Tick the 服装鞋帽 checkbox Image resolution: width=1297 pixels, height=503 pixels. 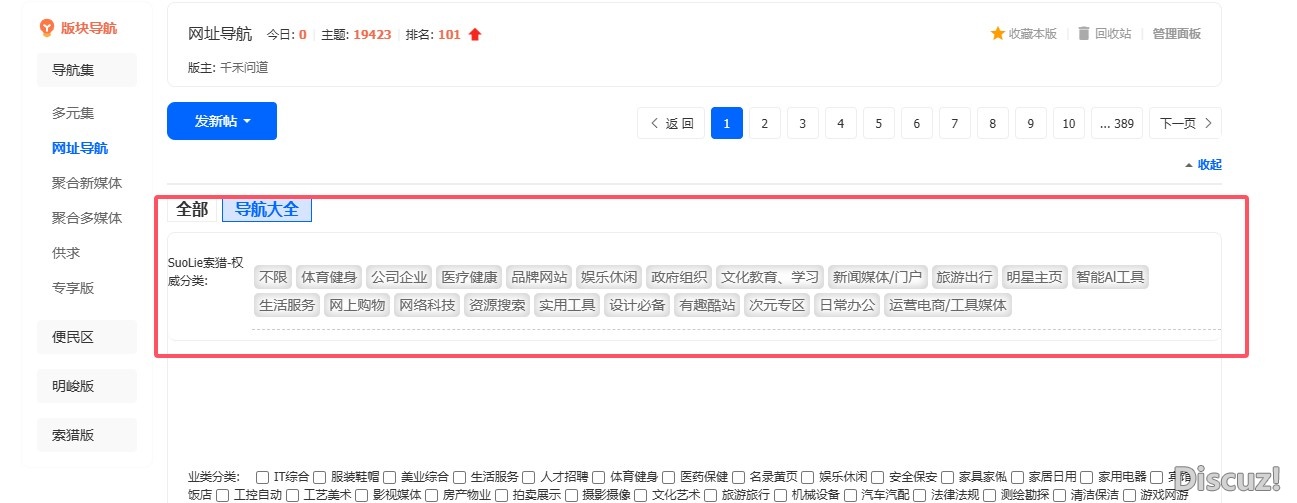pyautogui.click(x=320, y=477)
